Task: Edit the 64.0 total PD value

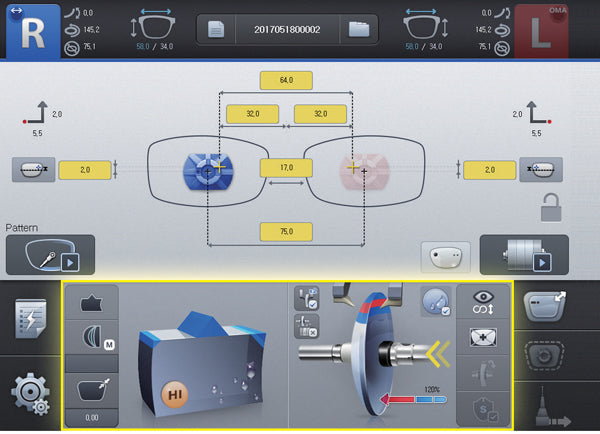Action: (x=287, y=81)
